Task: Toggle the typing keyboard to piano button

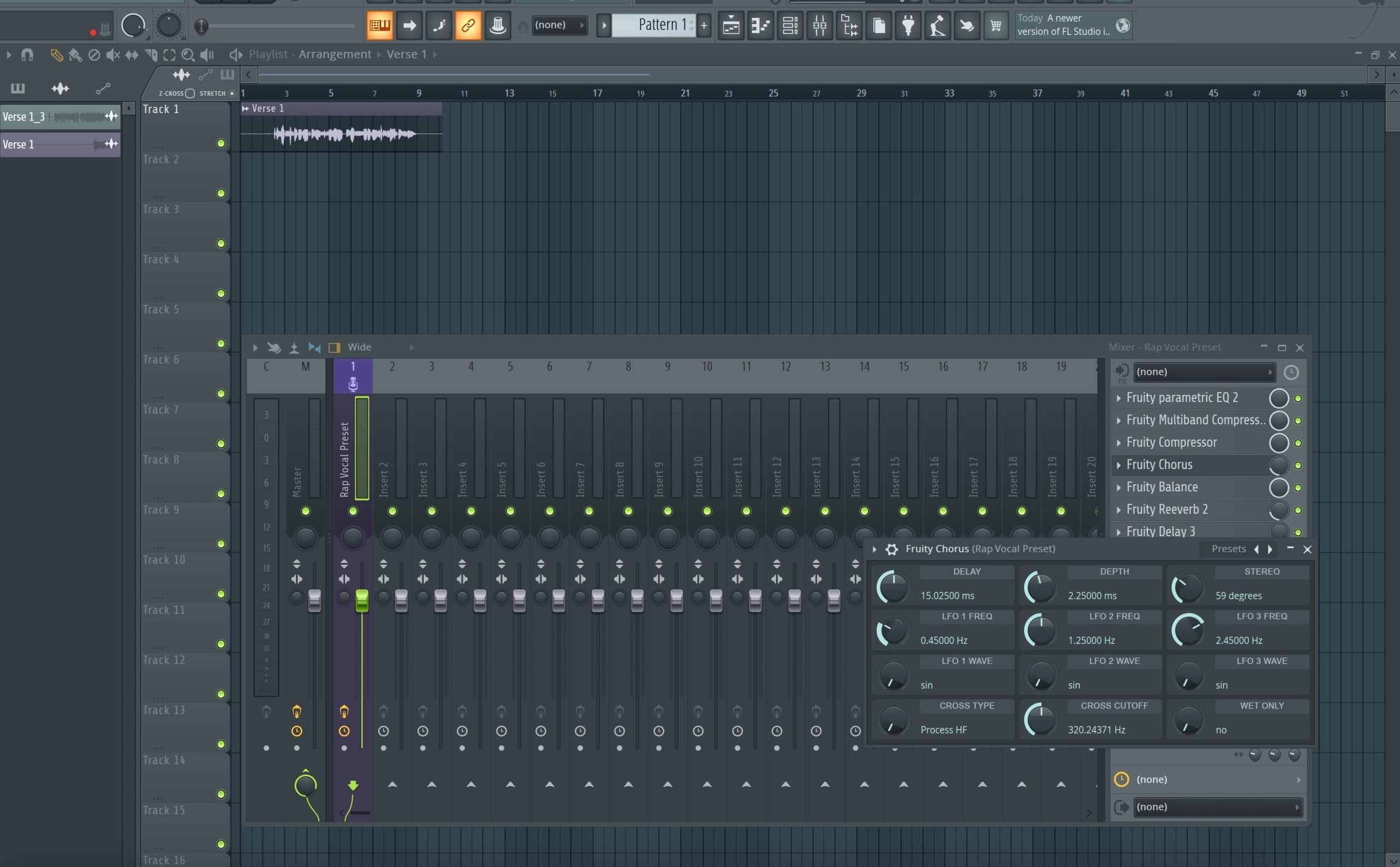Action: [380, 25]
